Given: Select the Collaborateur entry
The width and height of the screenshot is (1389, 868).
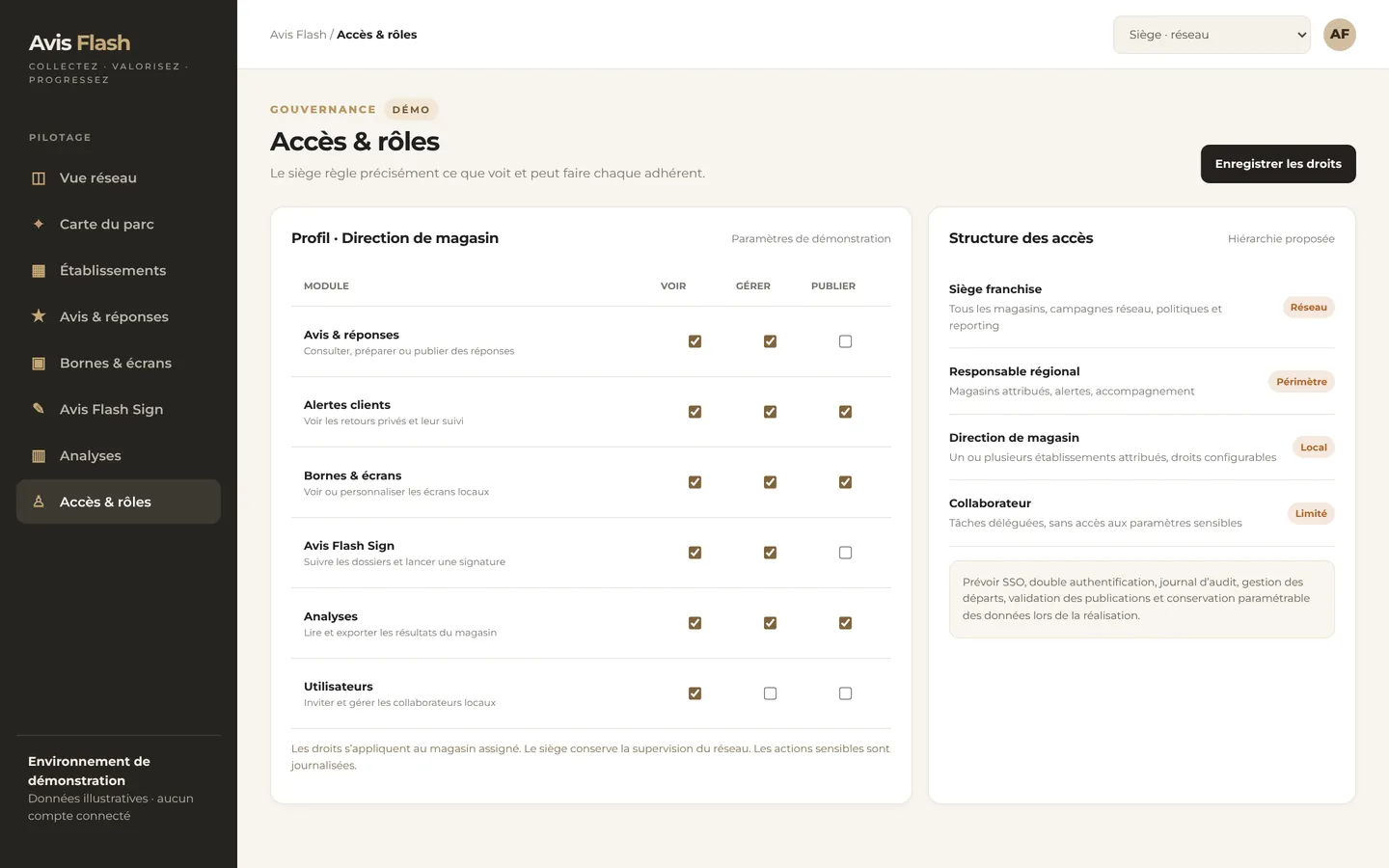Looking at the screenshot, I should pyautogui.click(x=1141, y=513).
